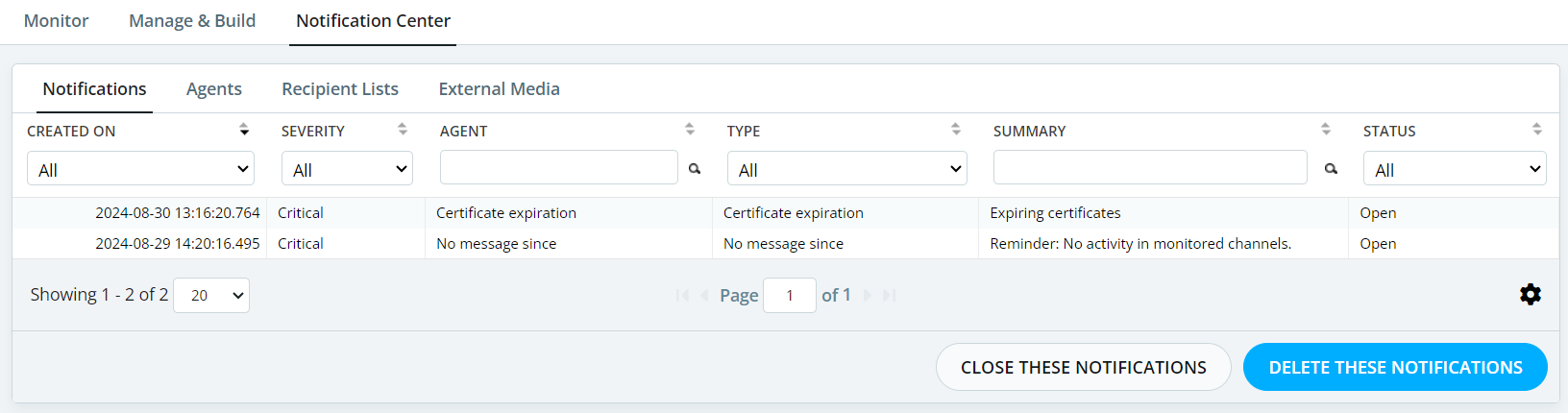Open the Severity filter dropdown
The width and height of the screenshot is (1568, 413).
tap(347, 168)
